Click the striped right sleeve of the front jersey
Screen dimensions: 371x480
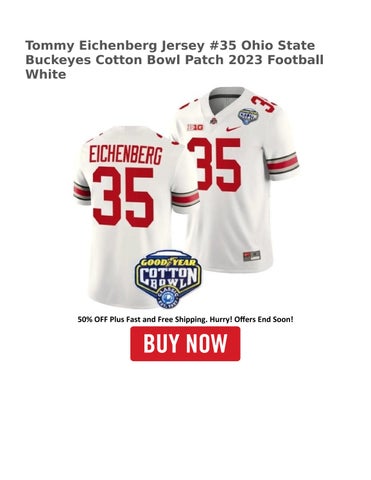tap(283, 165)
